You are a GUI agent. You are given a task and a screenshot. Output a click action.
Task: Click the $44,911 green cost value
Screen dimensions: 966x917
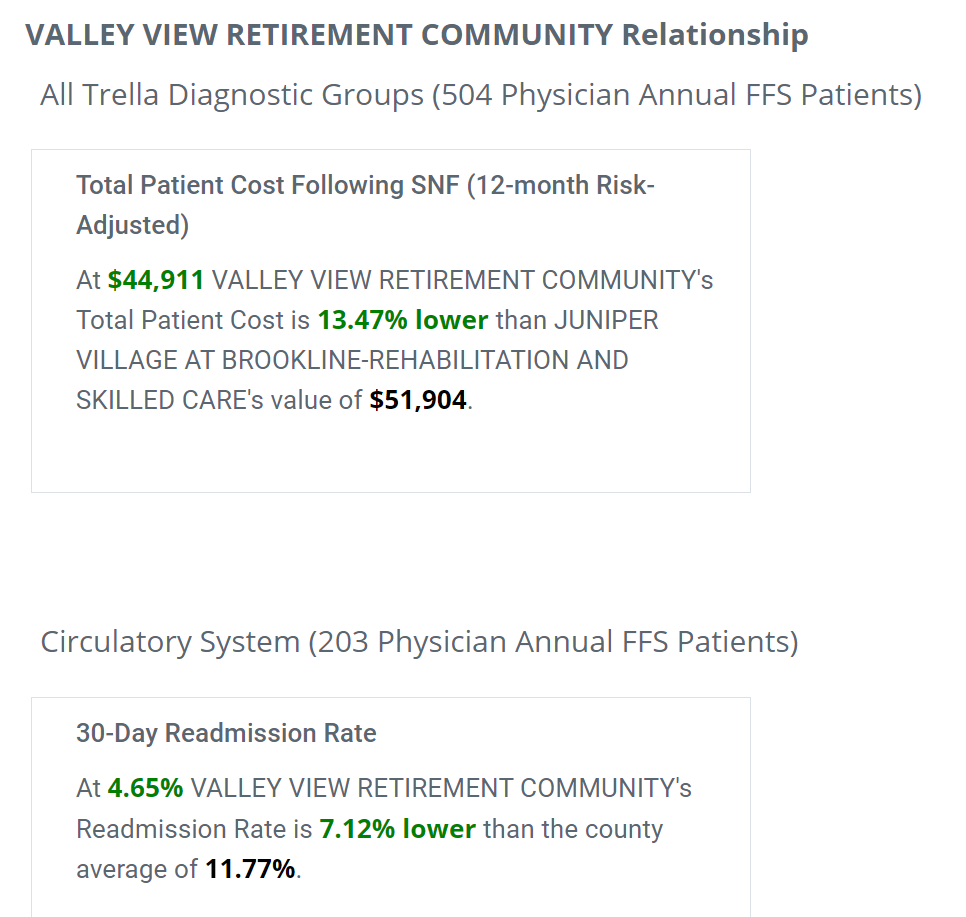tap(155, 280)
